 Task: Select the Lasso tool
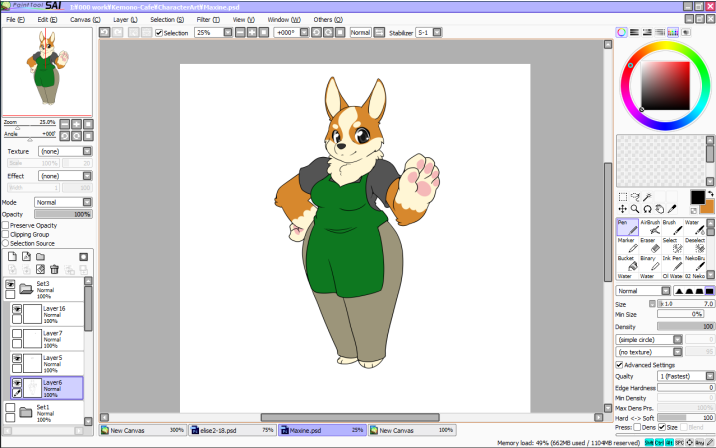635,197
